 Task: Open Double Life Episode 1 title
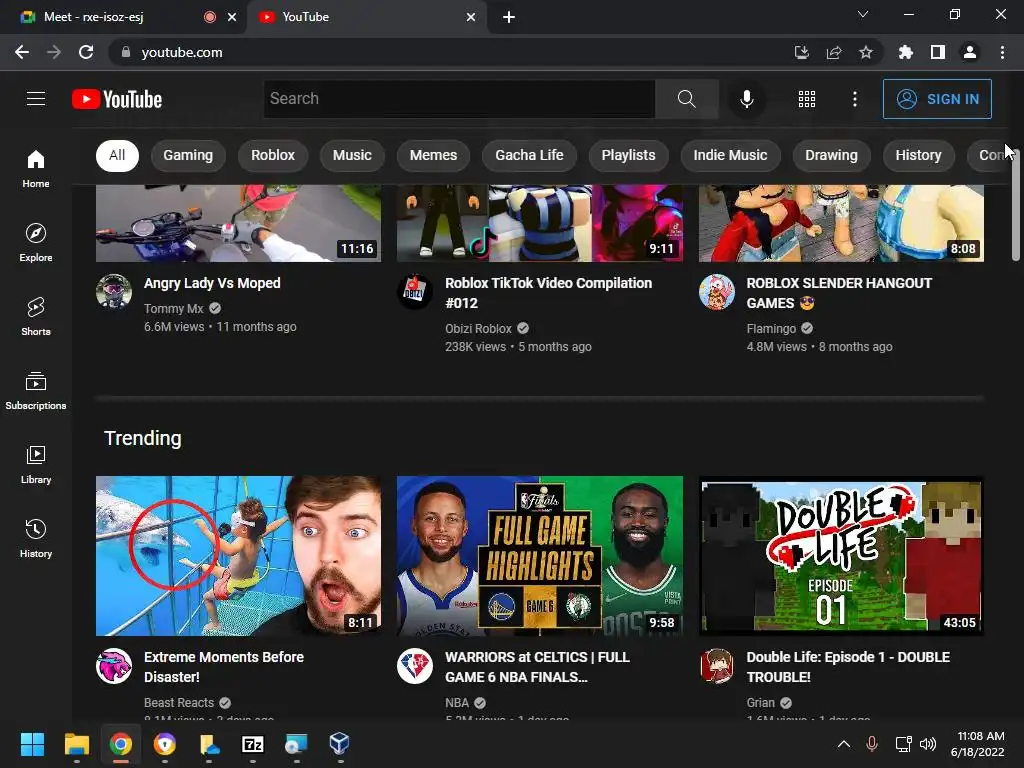pos(848,667)
